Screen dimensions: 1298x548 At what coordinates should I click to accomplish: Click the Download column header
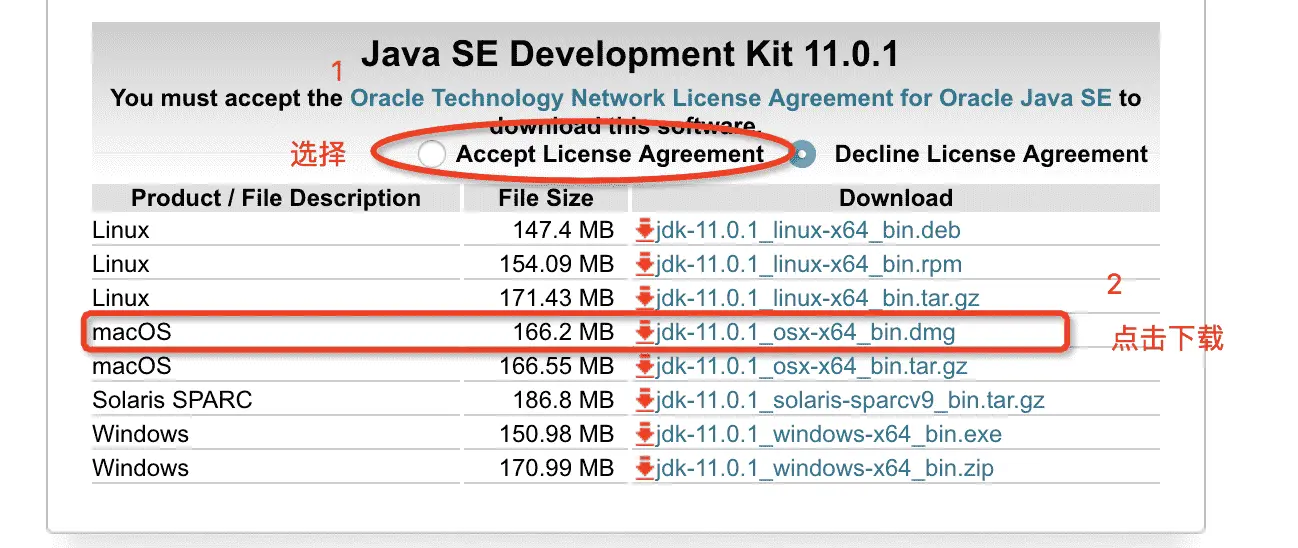pyautogui.click(x=896, y=198)
